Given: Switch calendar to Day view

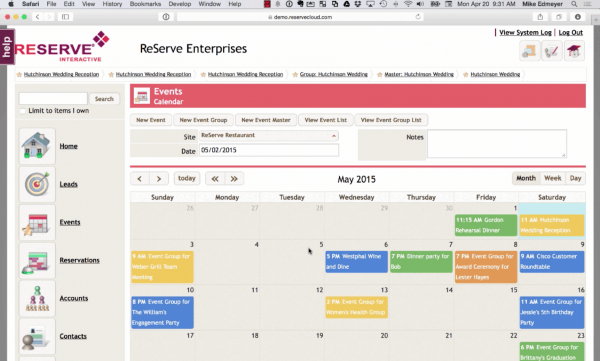Looking at the screenshot, I should (575, 178).
